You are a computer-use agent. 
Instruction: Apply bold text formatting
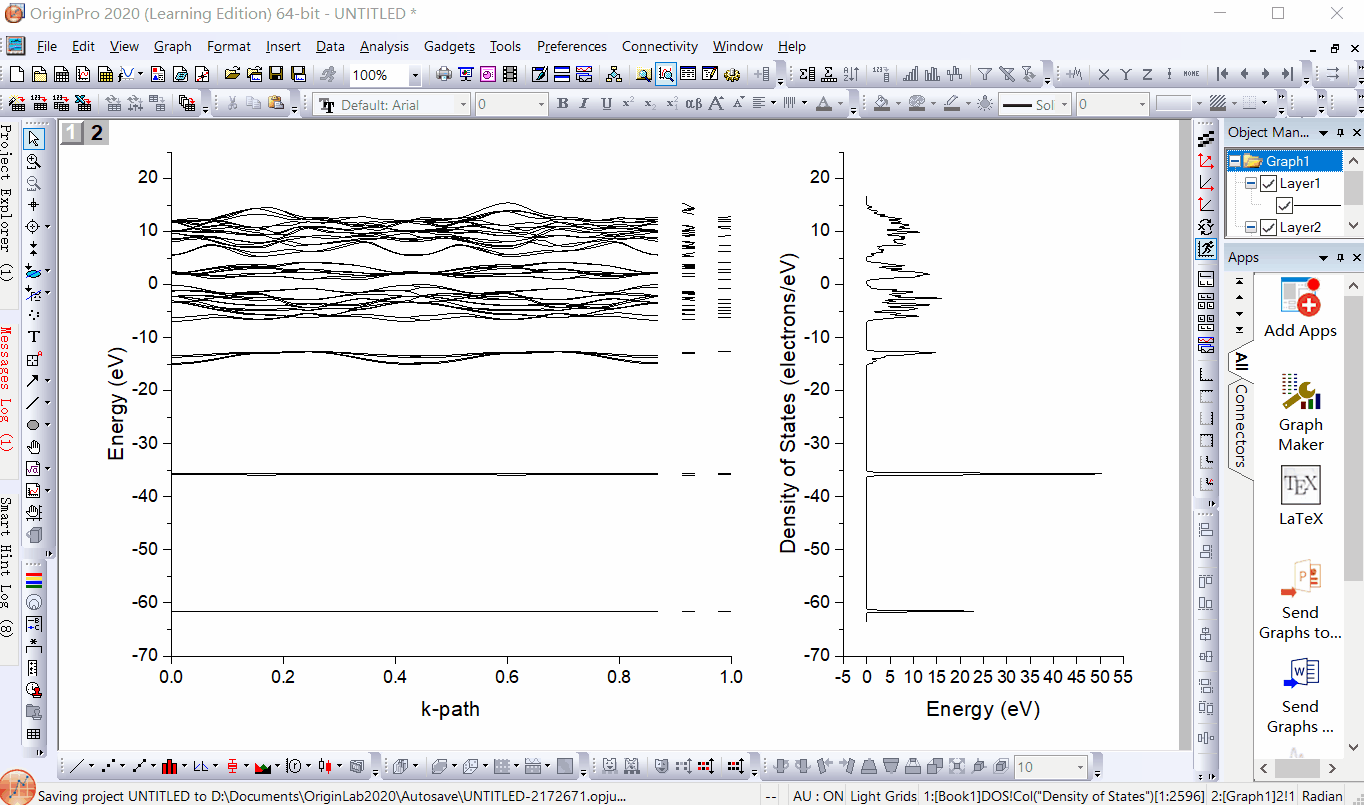click(x=562, y=104)
